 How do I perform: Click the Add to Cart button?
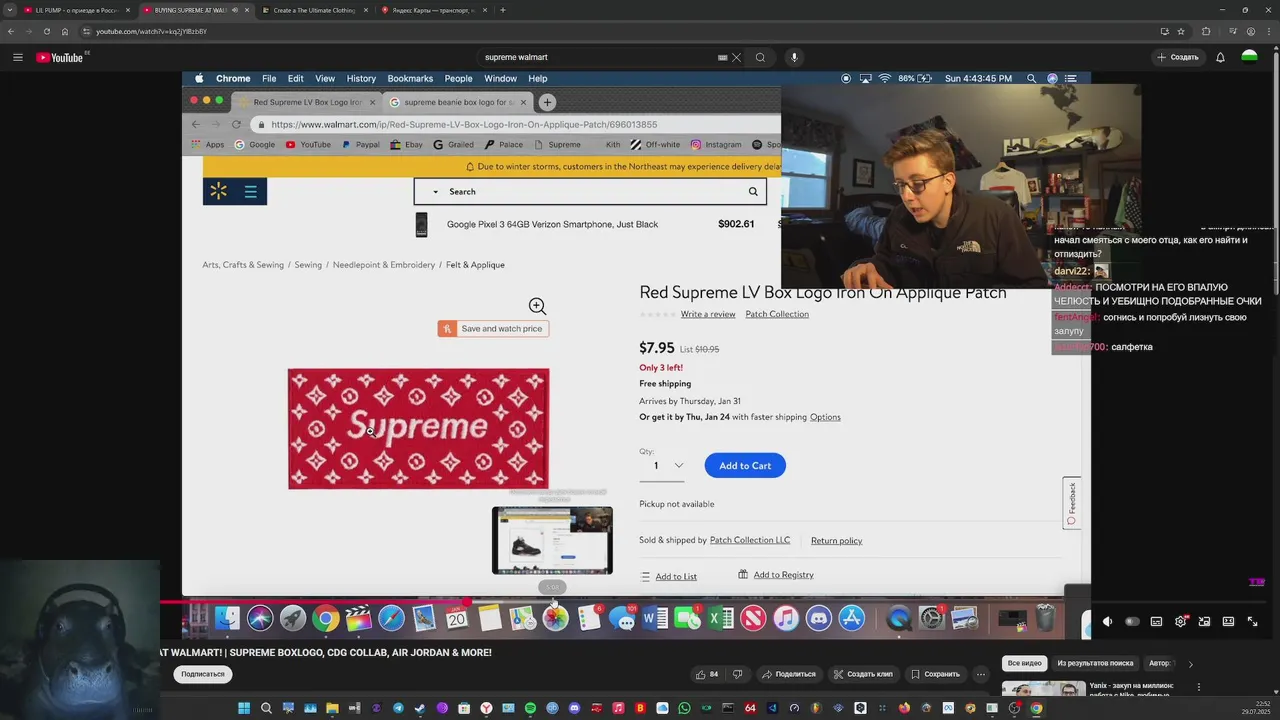tap(745, 465)
